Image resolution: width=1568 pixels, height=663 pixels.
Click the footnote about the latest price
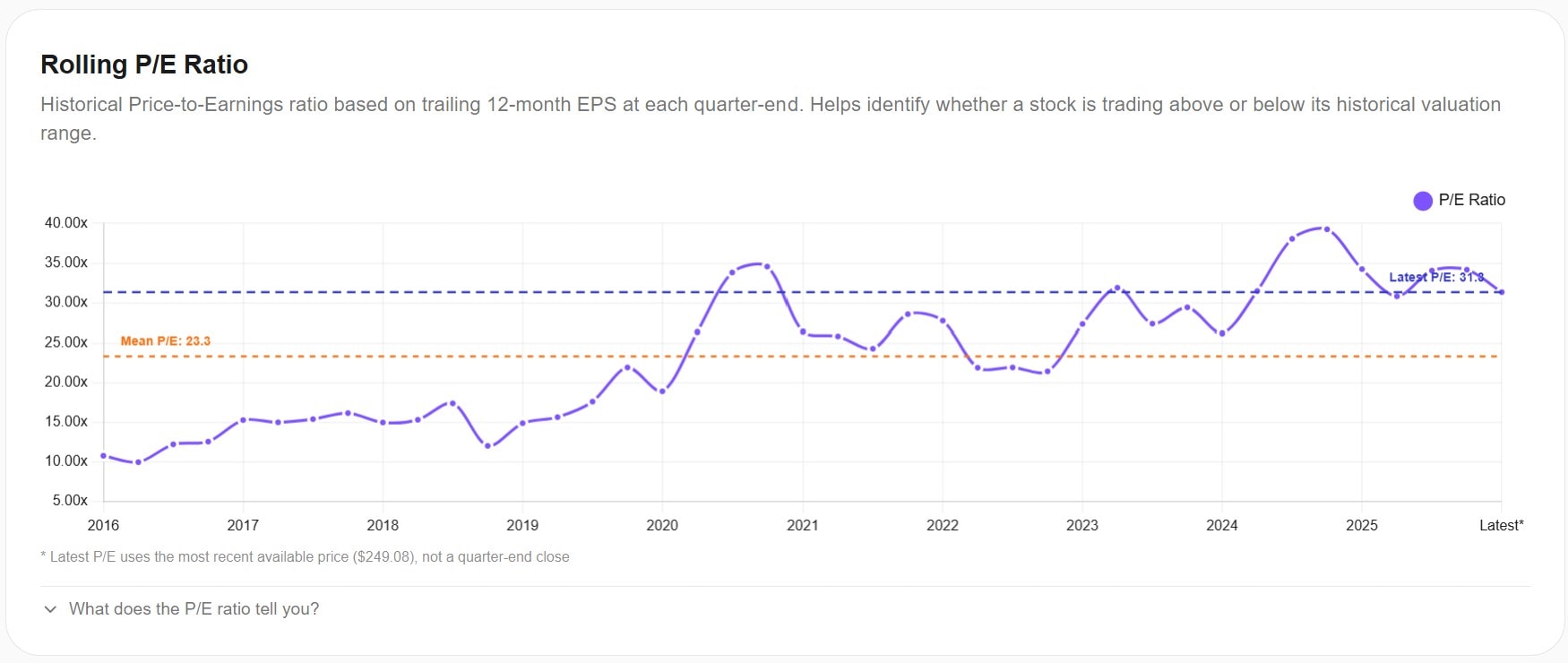pyautogui.click(x=305, y=556)
